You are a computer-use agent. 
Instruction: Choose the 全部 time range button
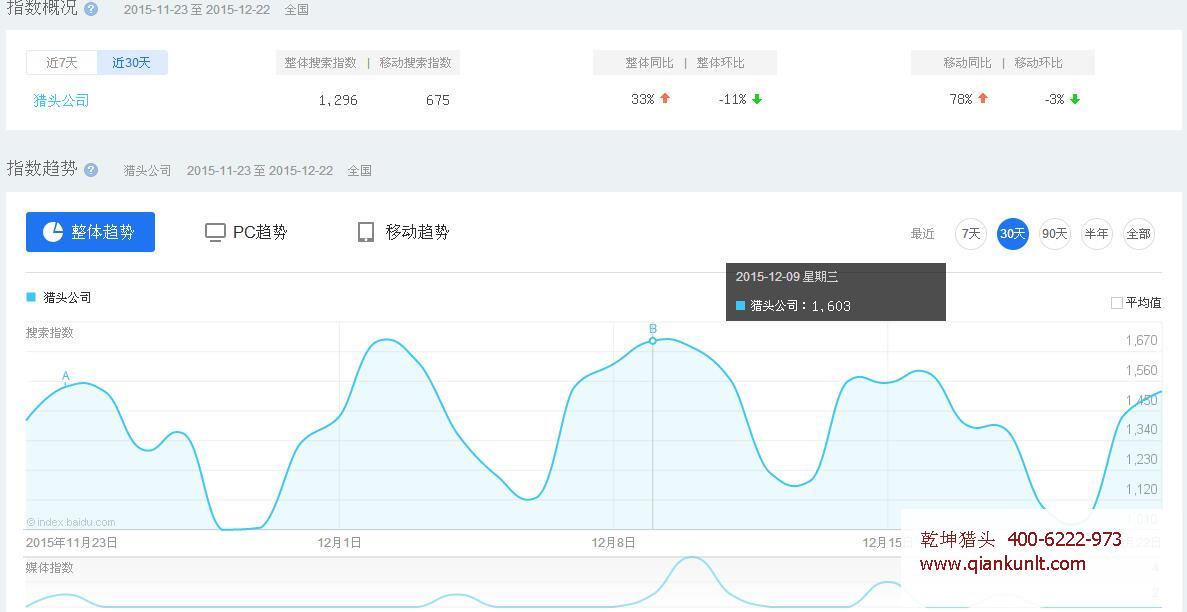pyautogui.click(x=1138, y=234)
